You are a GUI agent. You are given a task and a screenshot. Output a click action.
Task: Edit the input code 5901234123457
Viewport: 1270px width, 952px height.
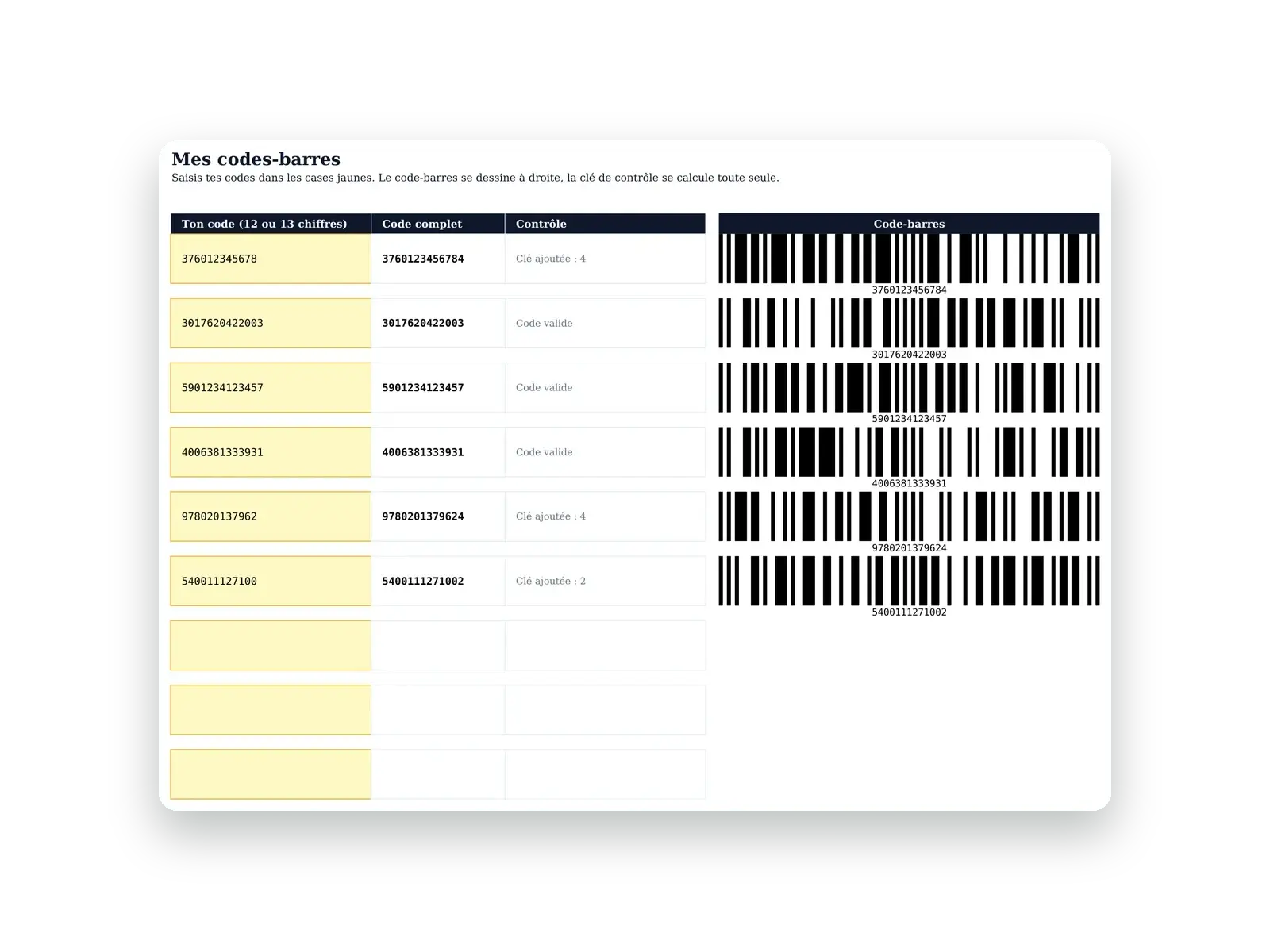271,387
